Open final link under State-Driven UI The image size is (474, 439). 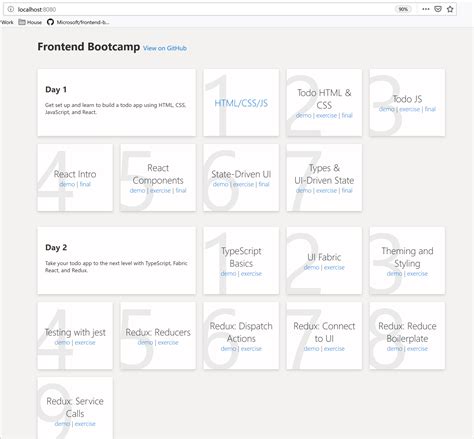pyautogui.click(x=264, y=184)
